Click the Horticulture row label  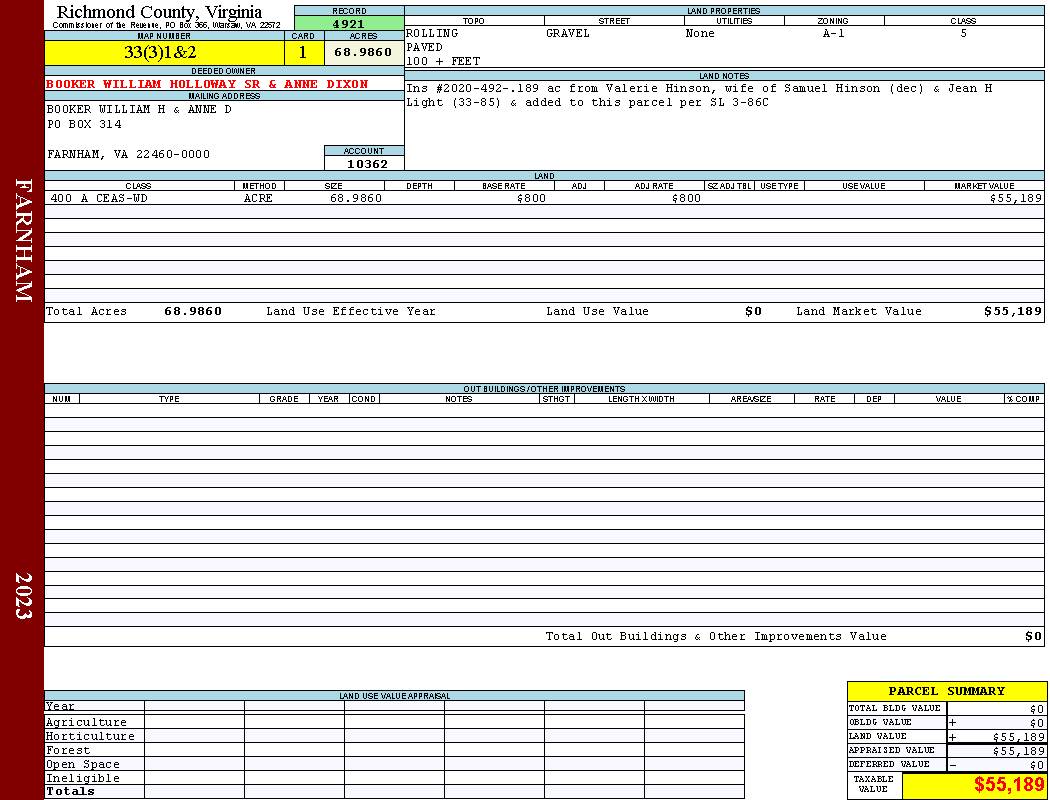(90, 736)
